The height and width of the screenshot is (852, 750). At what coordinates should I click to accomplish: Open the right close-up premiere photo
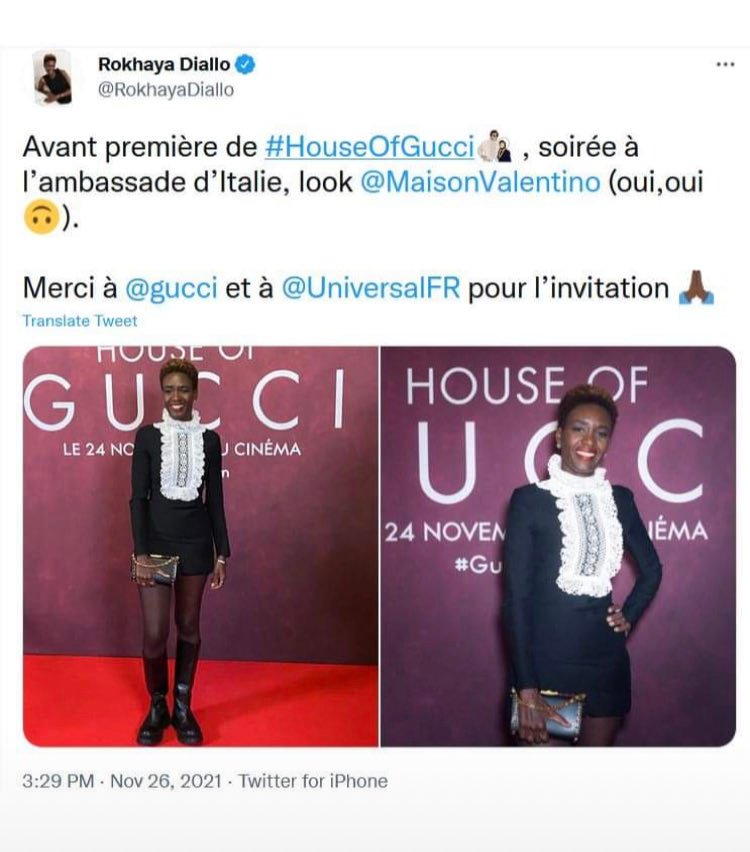(558, 546)
